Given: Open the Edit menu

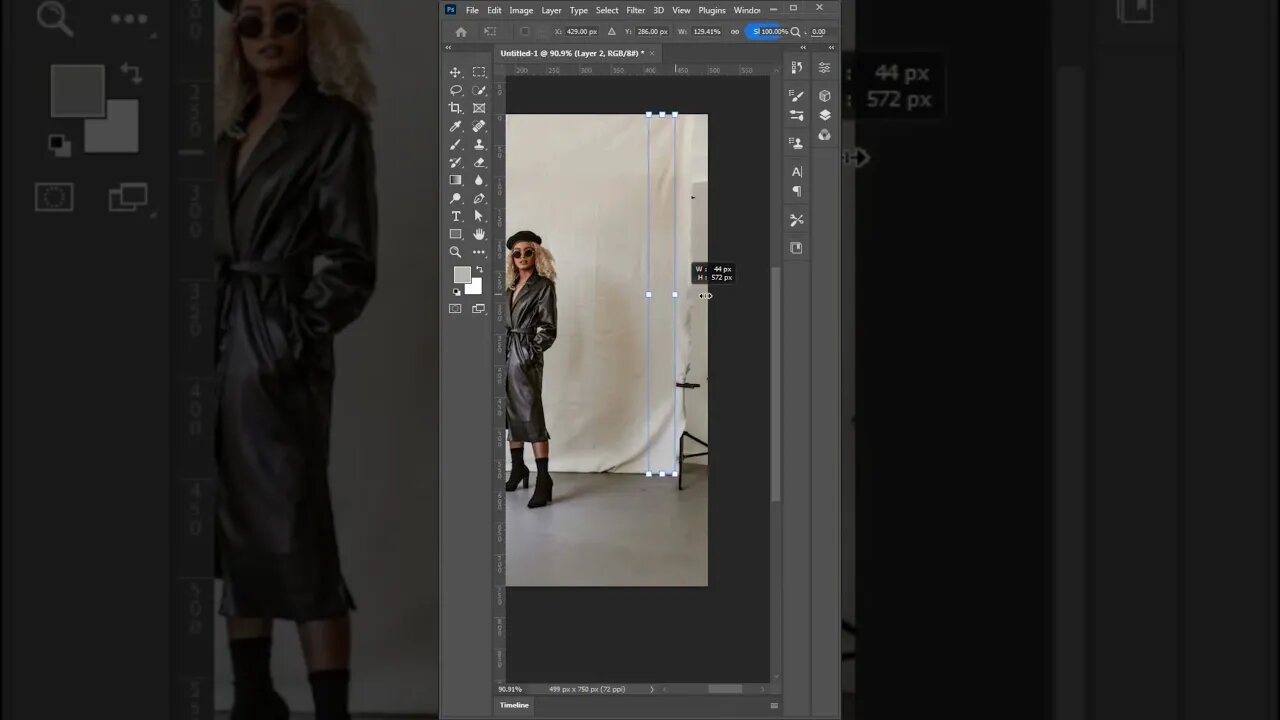Looking at the screenshot, I should click(494, 10).
